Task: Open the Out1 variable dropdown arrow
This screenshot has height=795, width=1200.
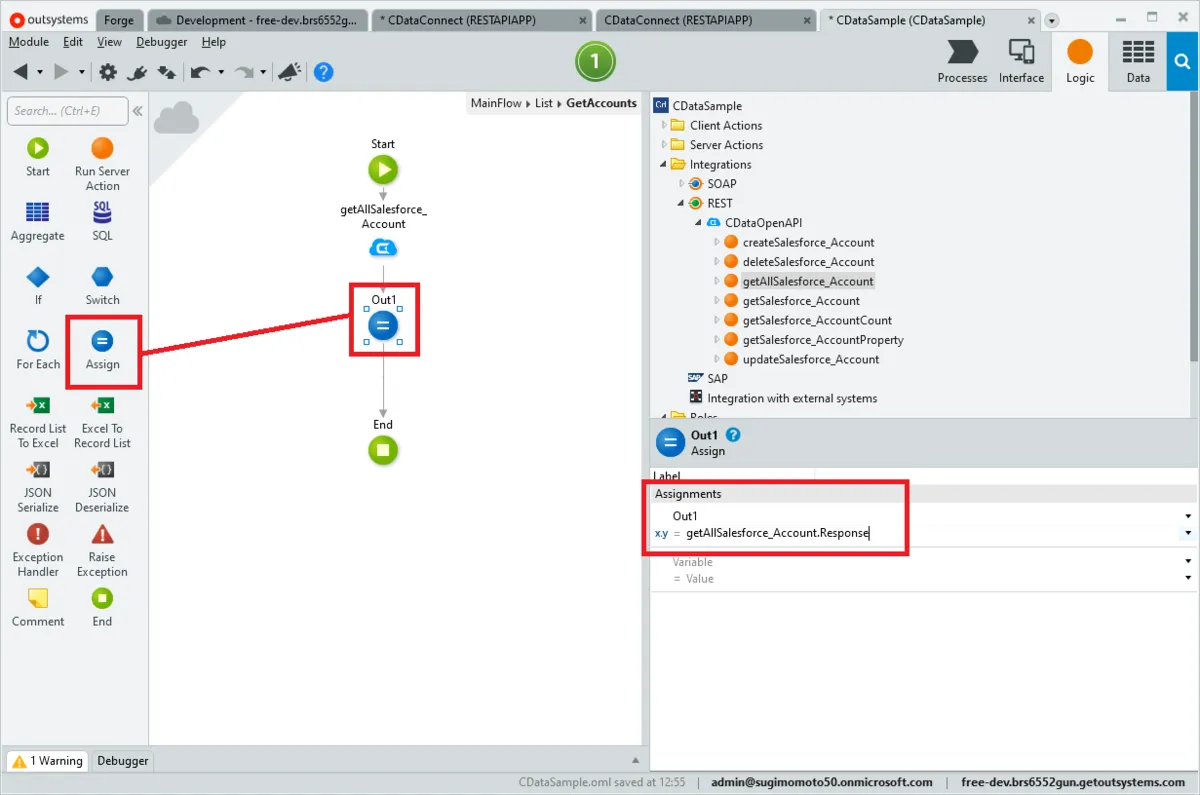Action: (1188, 516)
